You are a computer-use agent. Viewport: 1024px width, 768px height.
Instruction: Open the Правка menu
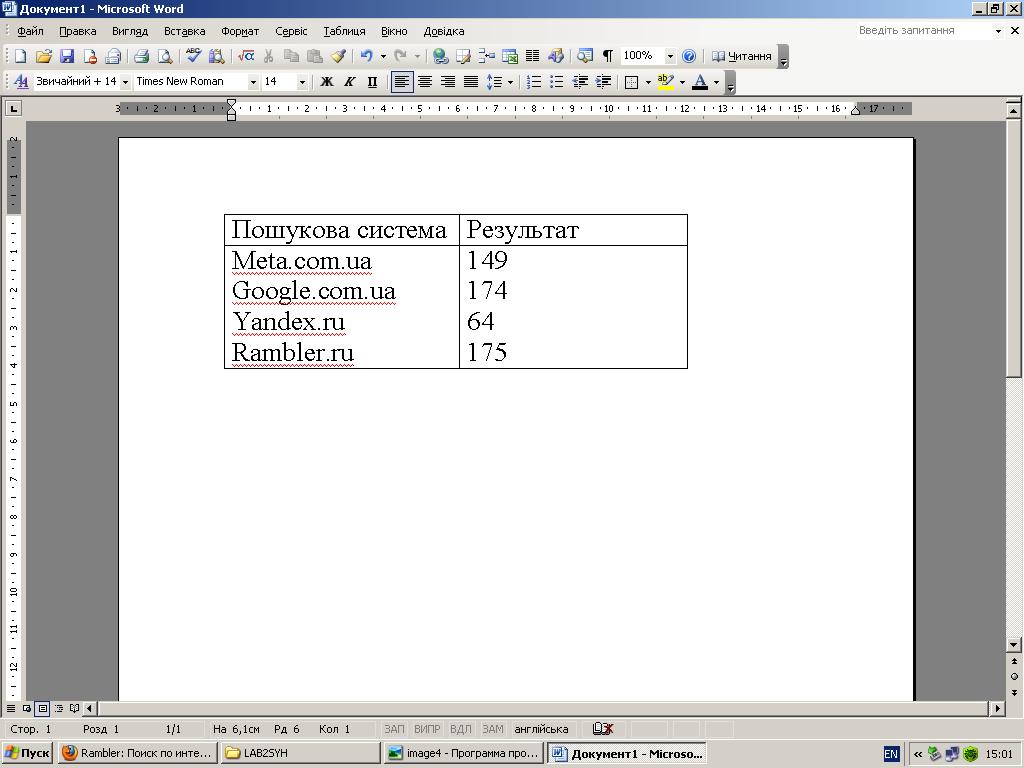(78, 31)
